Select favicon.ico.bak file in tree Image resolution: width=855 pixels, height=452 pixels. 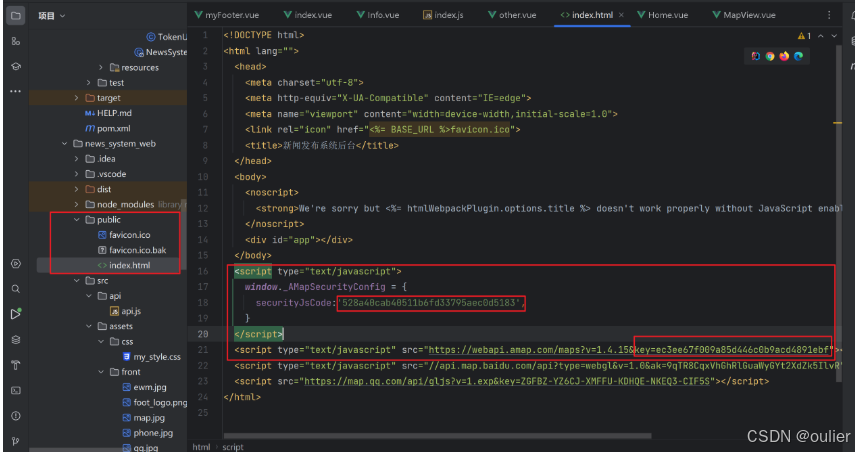coord(131,250)
